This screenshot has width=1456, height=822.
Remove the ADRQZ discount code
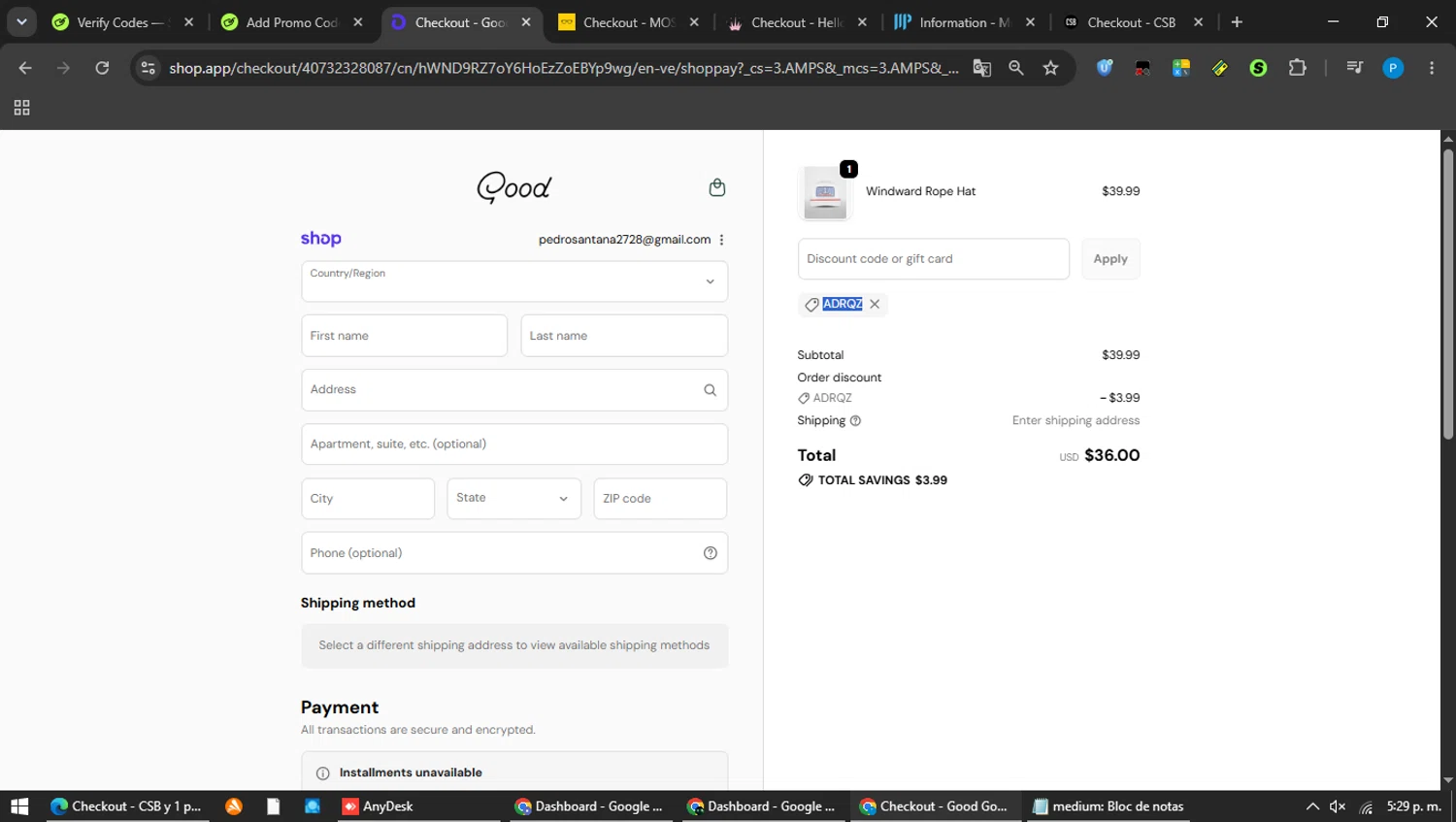pyautogui.click(x=875, y=305)
